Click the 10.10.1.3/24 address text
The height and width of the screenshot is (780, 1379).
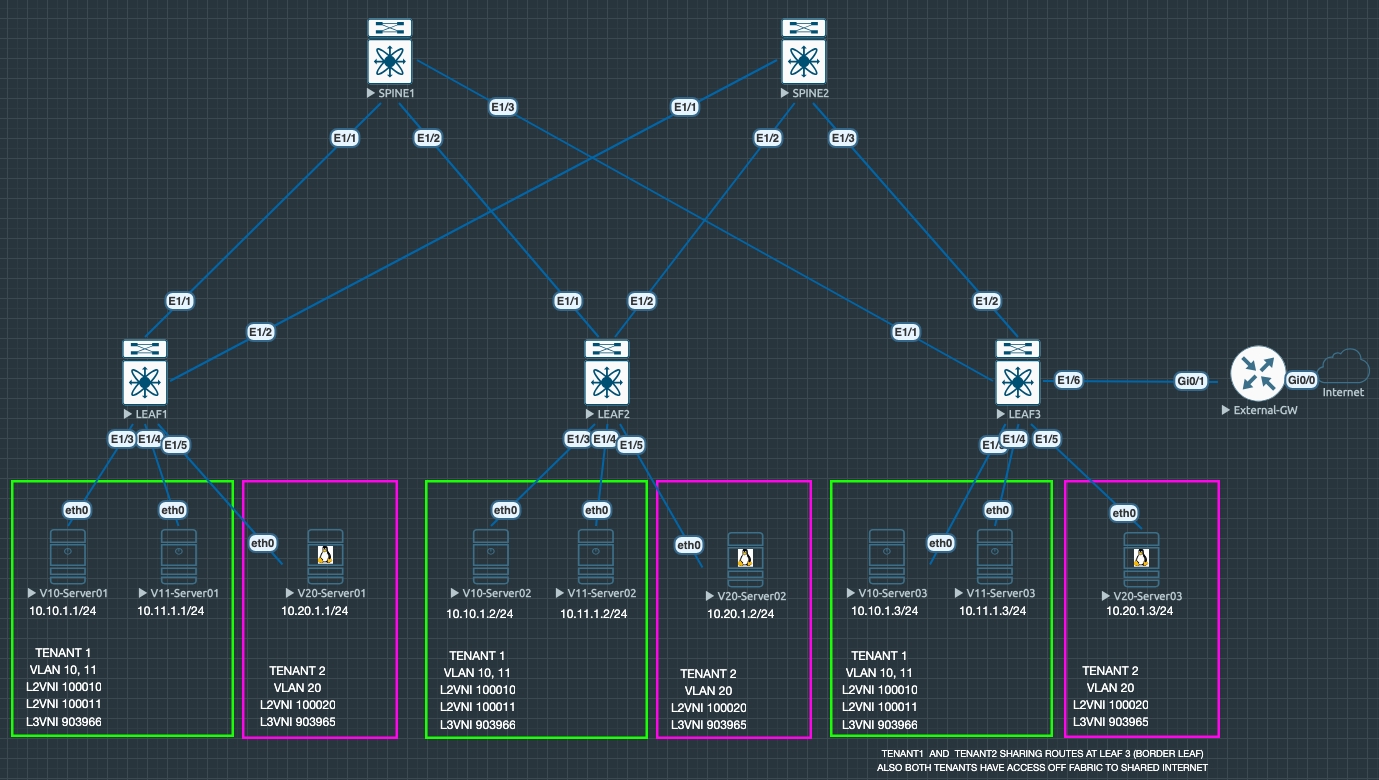(885, 610)
